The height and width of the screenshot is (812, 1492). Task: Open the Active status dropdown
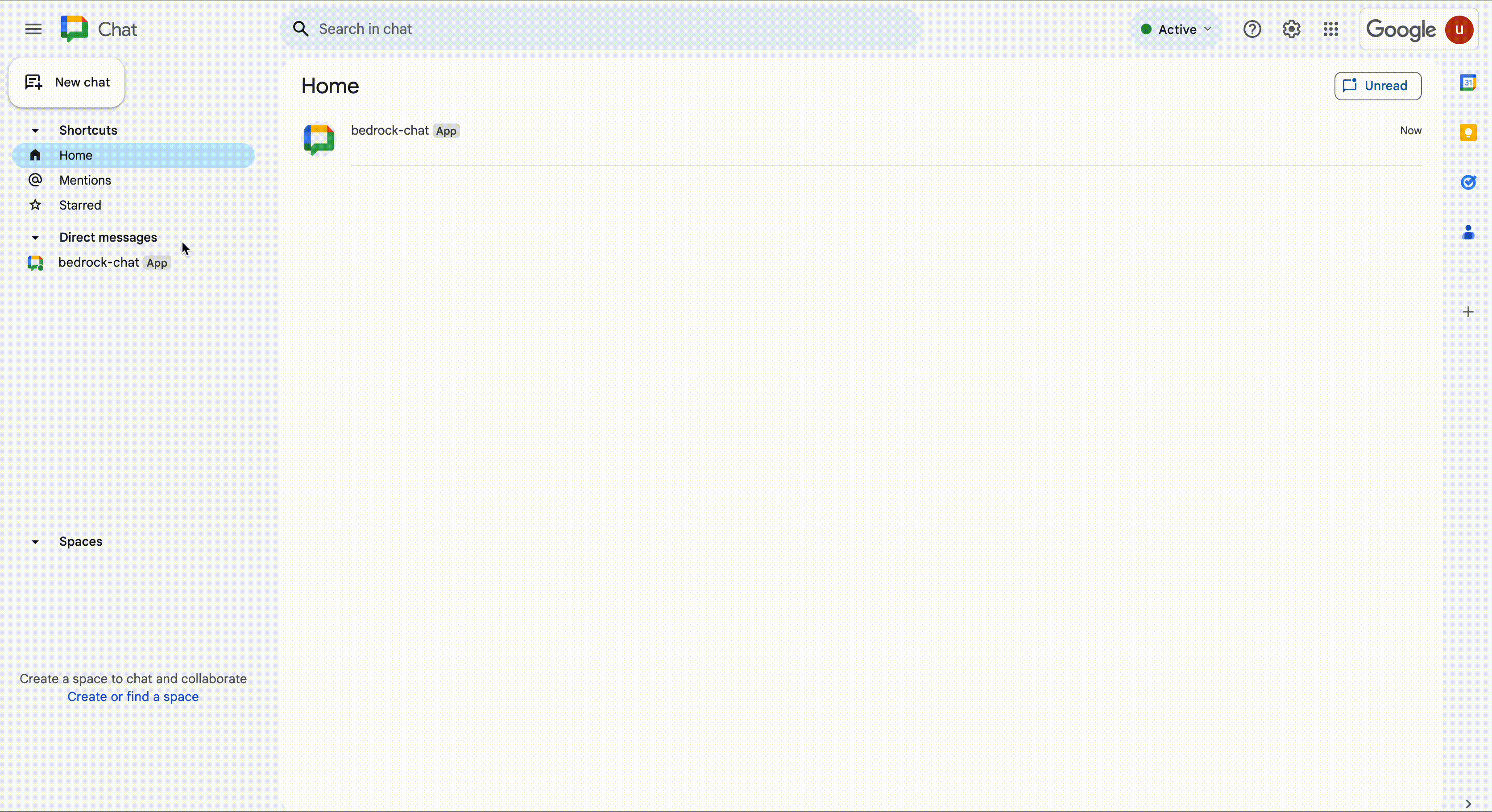tap(1176, 29)
